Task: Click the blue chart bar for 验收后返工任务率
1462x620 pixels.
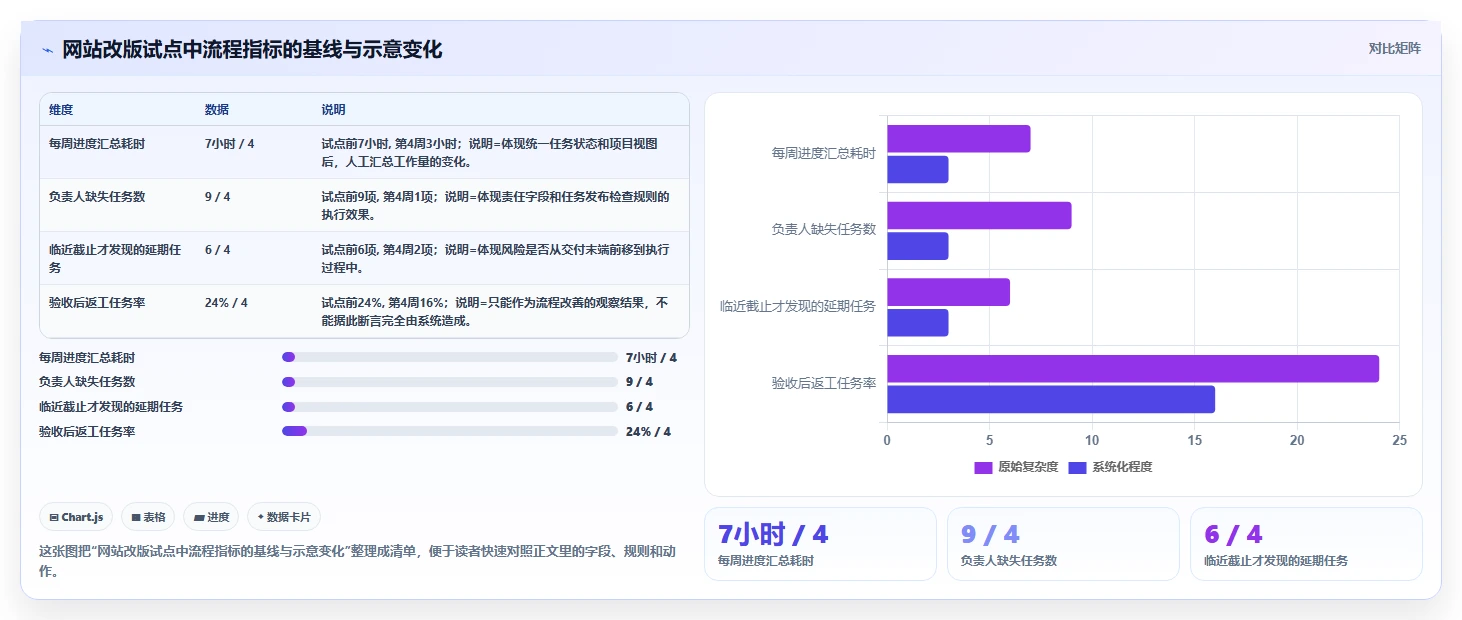Action: [1051, 399]
